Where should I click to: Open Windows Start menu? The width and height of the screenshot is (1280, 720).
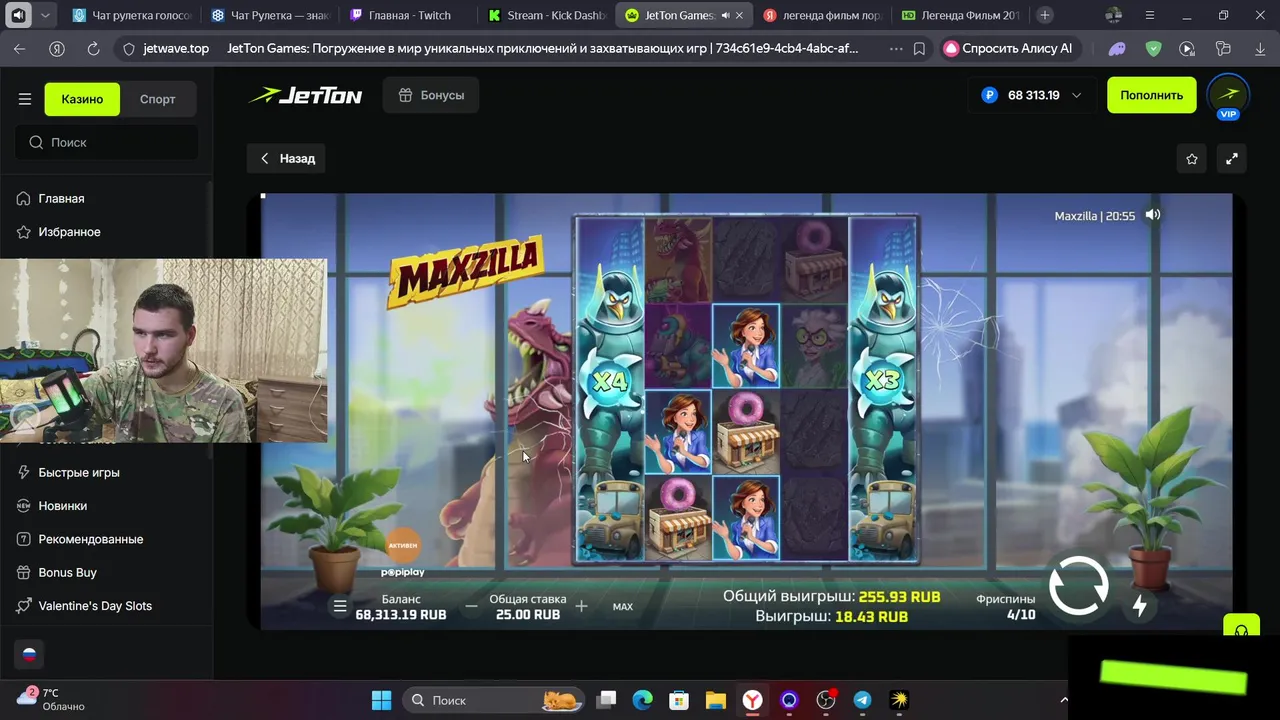381,700
